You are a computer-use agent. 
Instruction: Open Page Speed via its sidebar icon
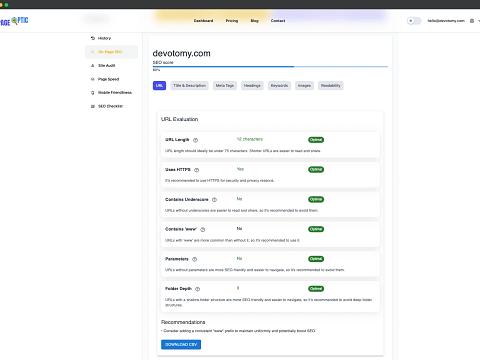coord(93,79)
